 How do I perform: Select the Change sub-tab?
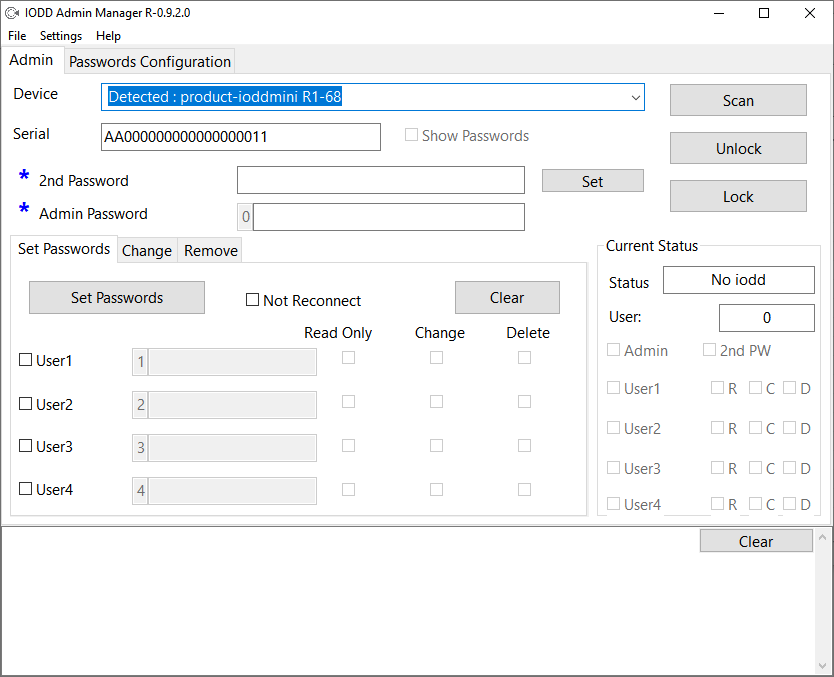click(x=147, y=250)
